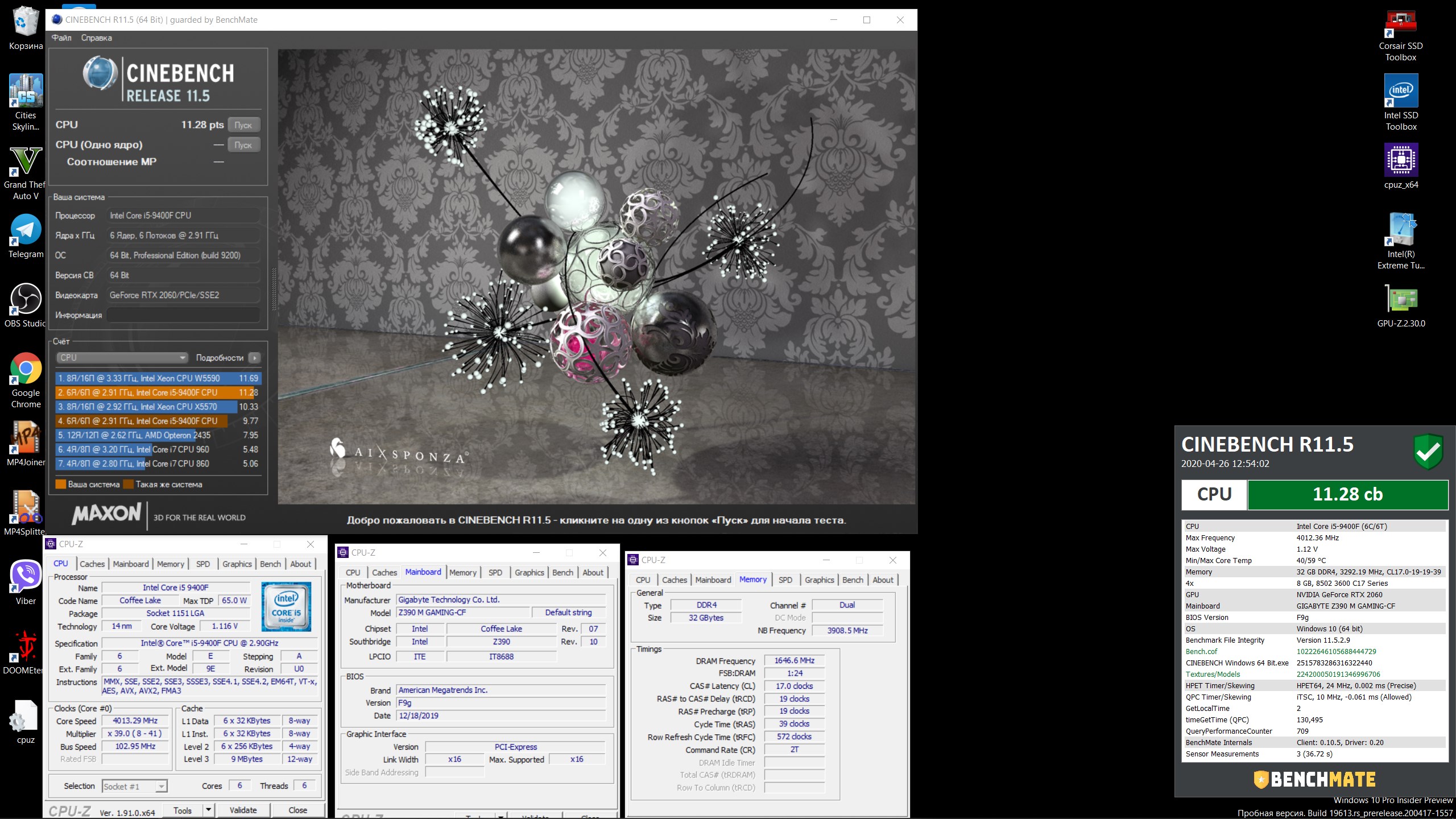Select the 9.77 Core i5-9400F ranking row
This screenshot has width=1456, height=819.
coord(158,421)
